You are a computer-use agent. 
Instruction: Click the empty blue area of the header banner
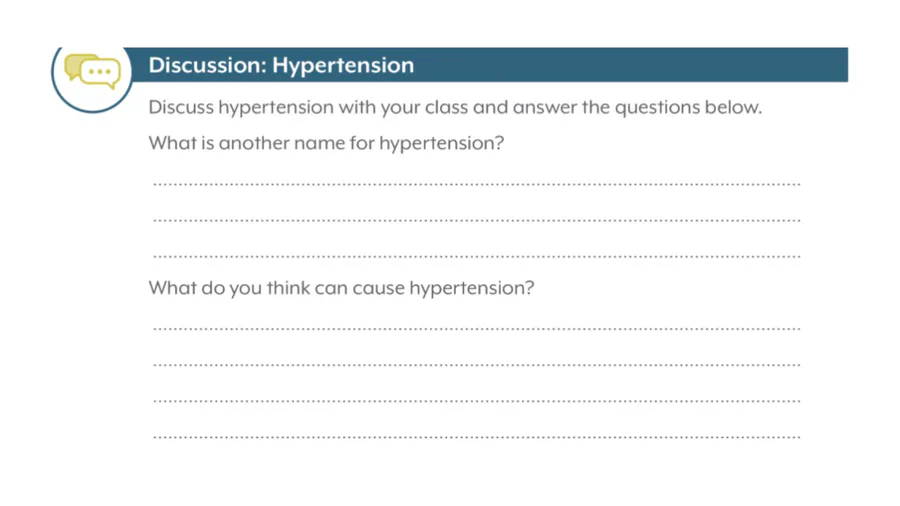coord(631,65)
